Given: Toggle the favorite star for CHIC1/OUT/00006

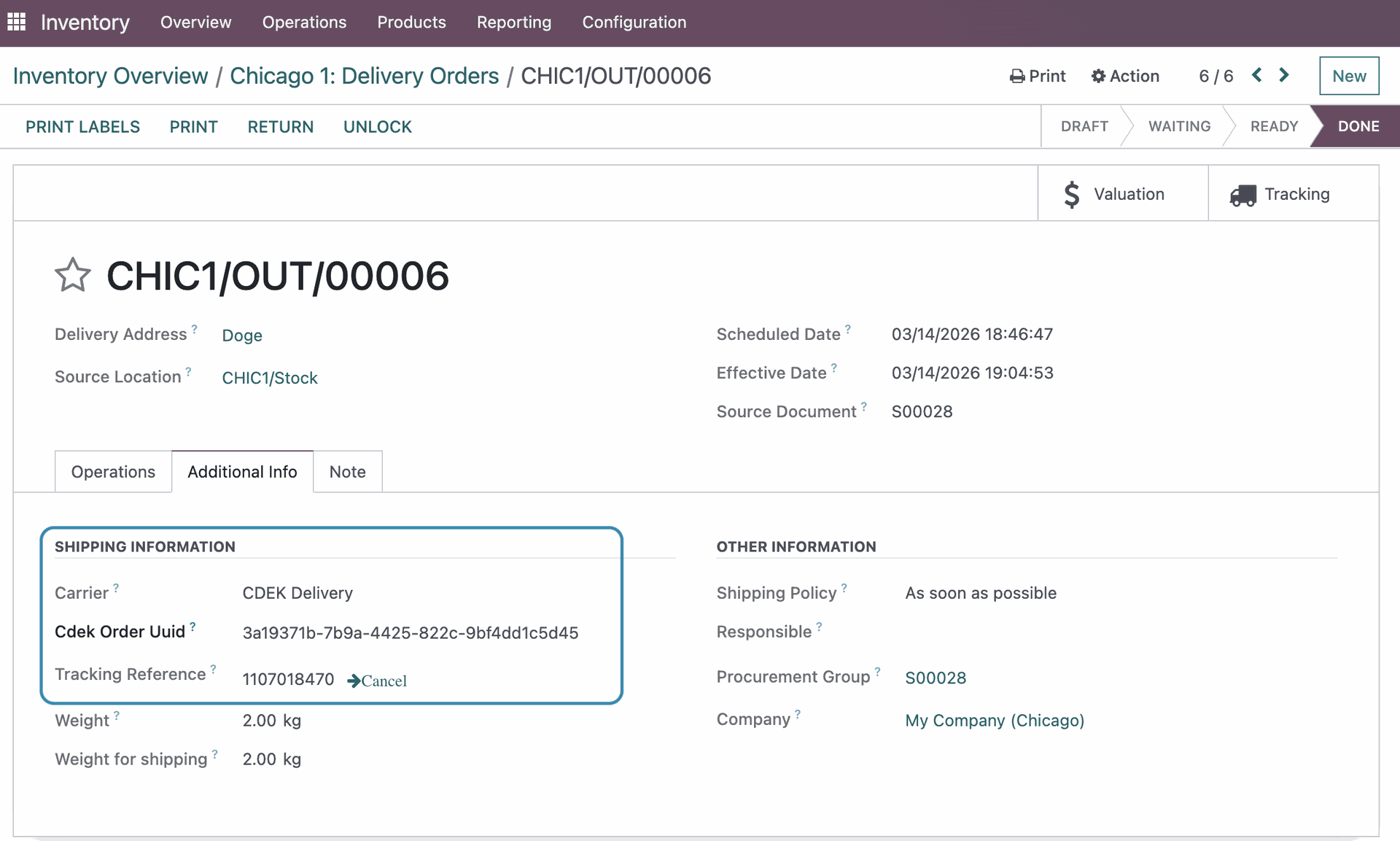Looking at the screenshot, I should [73, 275].
